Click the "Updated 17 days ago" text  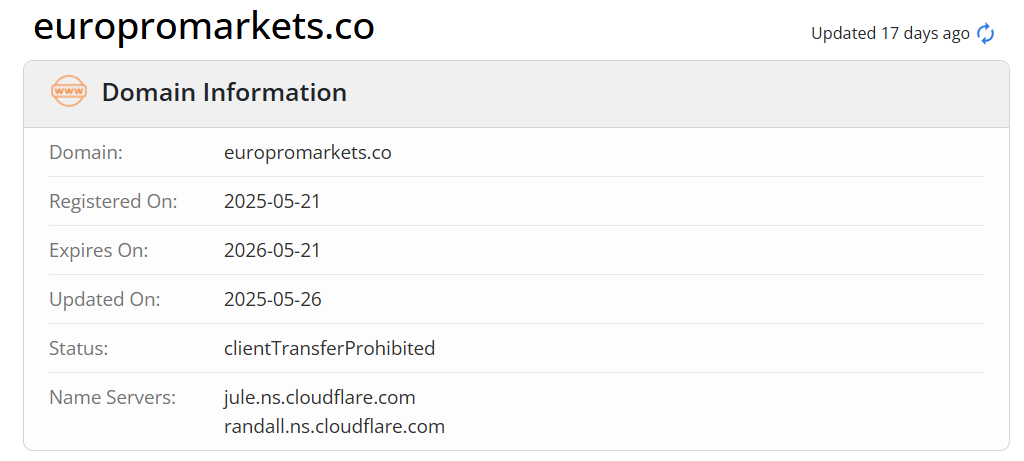pyautogui.click(x=890, y=33)
